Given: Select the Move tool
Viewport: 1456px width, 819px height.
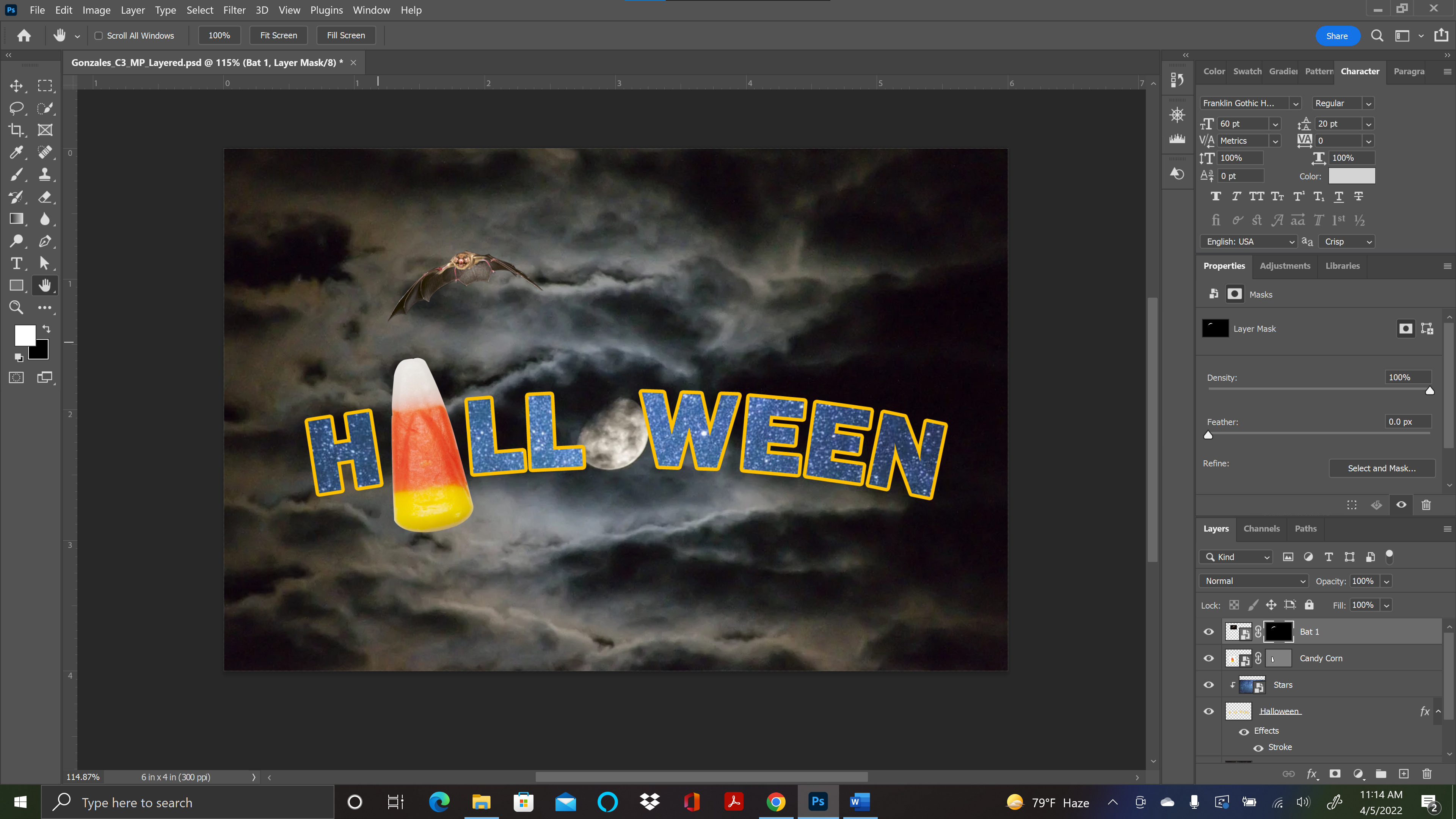Looking at the screenshot, I should point(16,85).
